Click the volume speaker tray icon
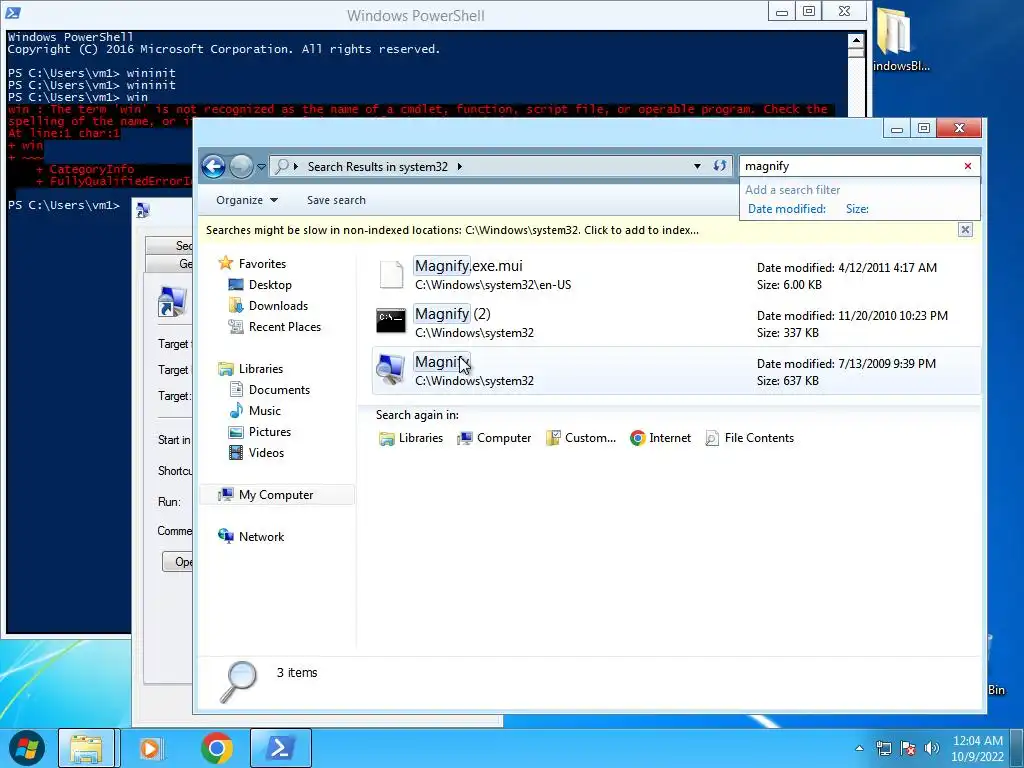Image resolution: width=1024 pixels, height=768 pixels. tap(932, 748)
